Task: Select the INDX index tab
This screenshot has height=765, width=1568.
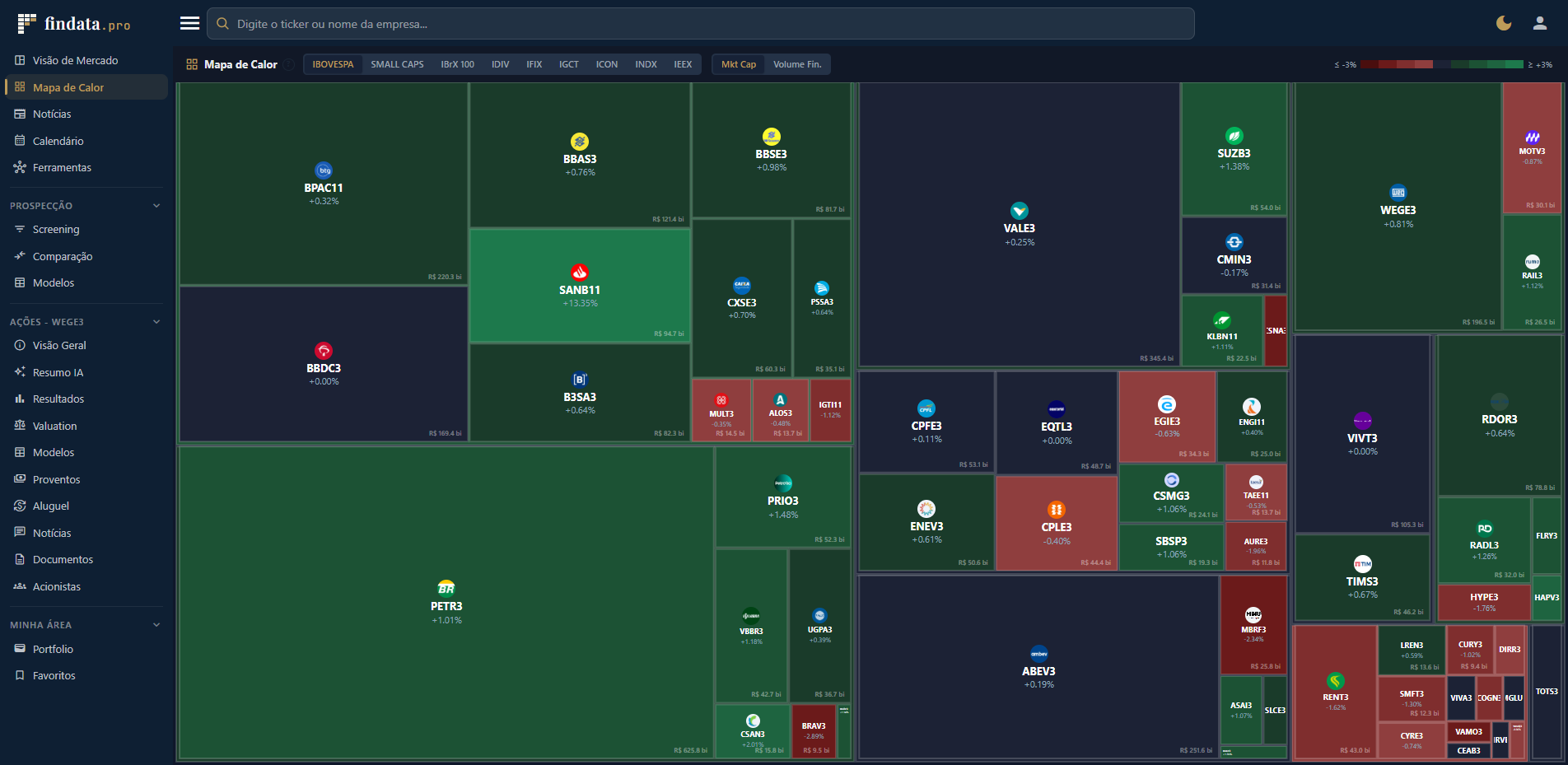Action: pyautogui.click(x=646, y=64)
